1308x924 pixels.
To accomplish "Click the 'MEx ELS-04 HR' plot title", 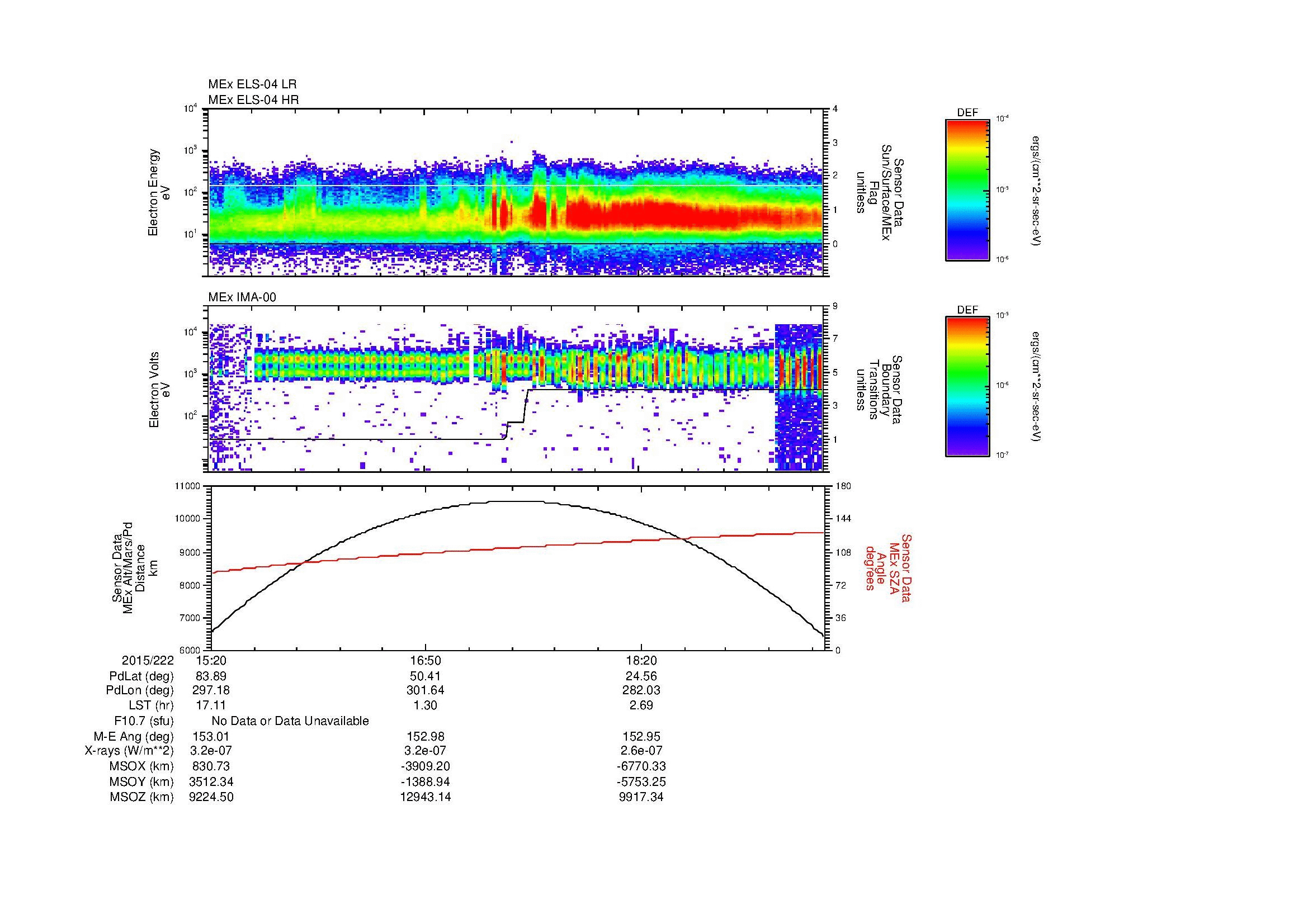I will 253,99.
